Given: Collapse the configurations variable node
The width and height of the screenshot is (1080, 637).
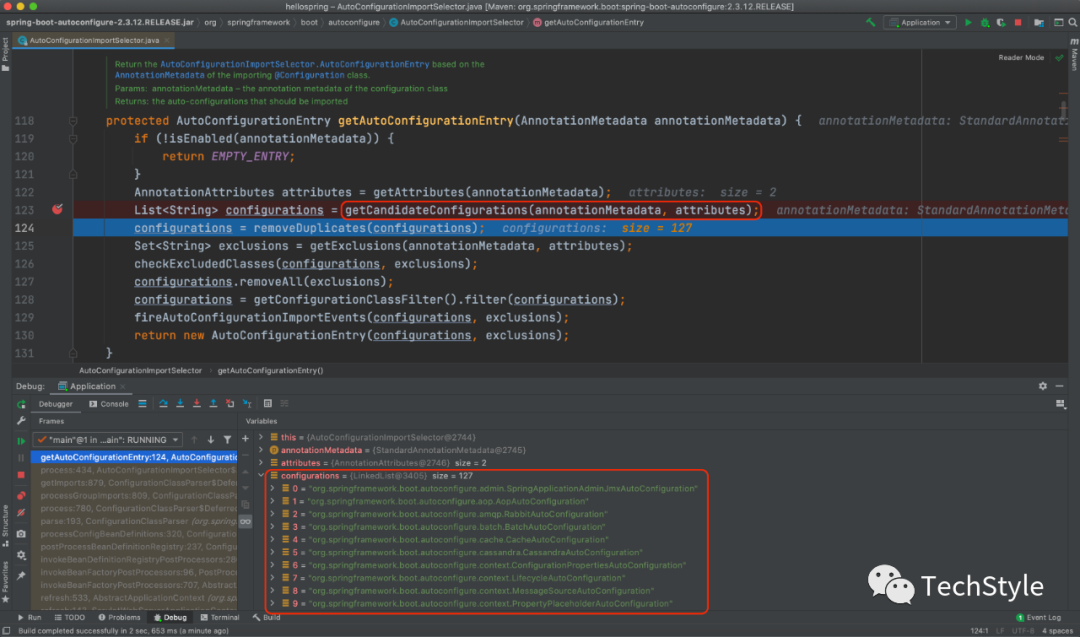Looking at the screenshot, I should pyautogui.click(x=261, y=476).
